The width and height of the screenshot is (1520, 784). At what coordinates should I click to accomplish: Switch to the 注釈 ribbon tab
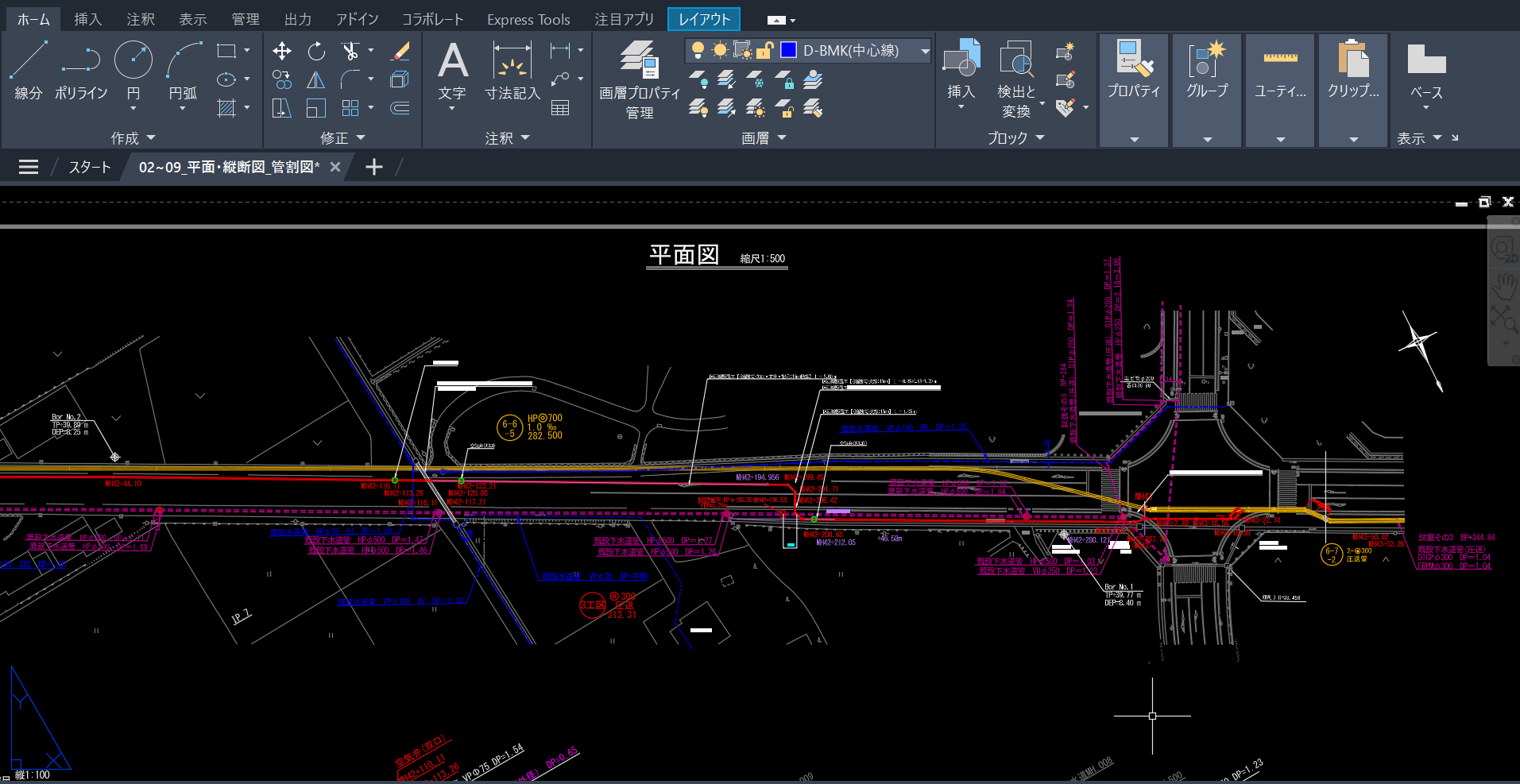(x=141, y=19)
